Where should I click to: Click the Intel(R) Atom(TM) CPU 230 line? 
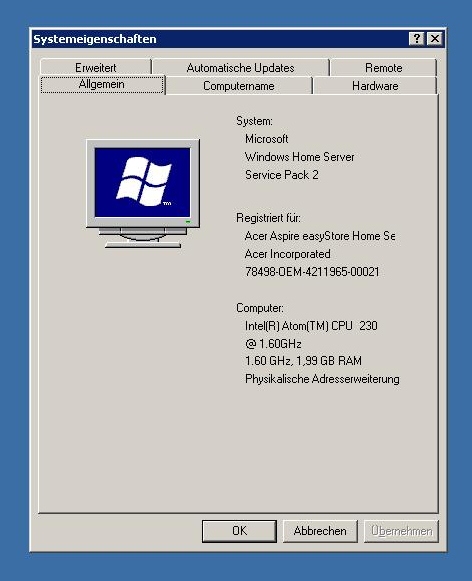[x=311, y=326]
